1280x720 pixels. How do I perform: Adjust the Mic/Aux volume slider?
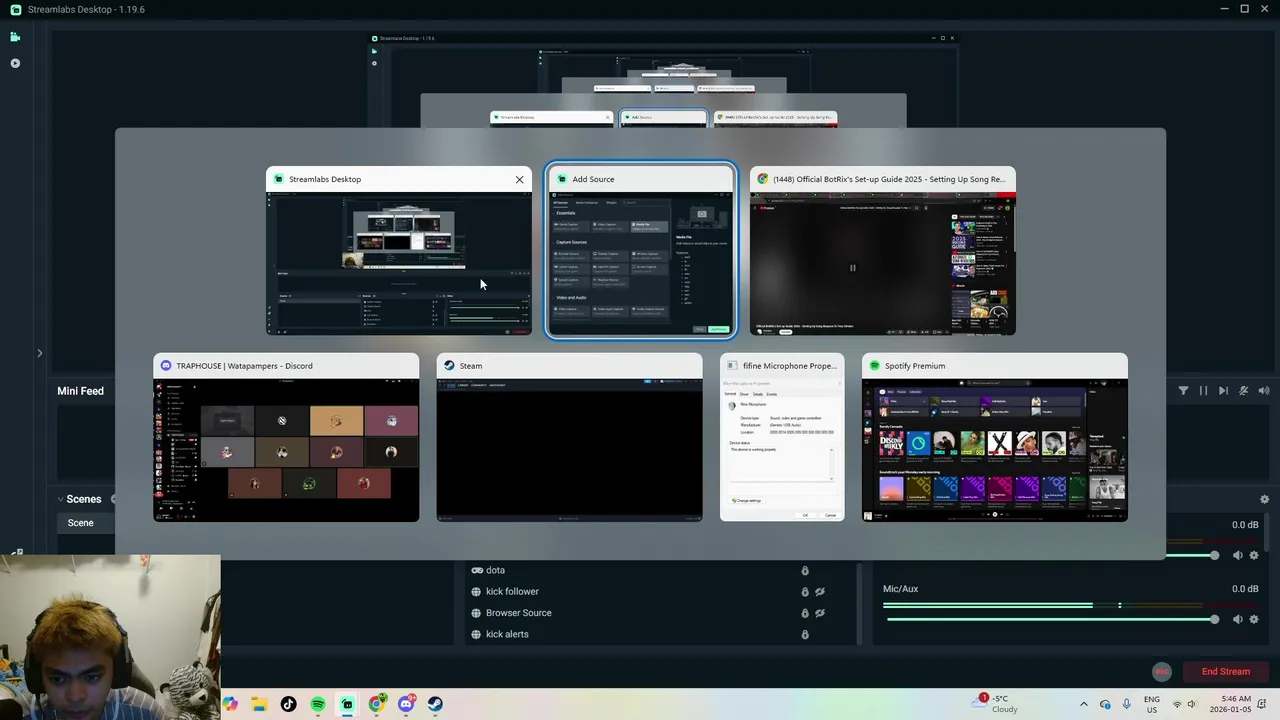pos(1052,619)
